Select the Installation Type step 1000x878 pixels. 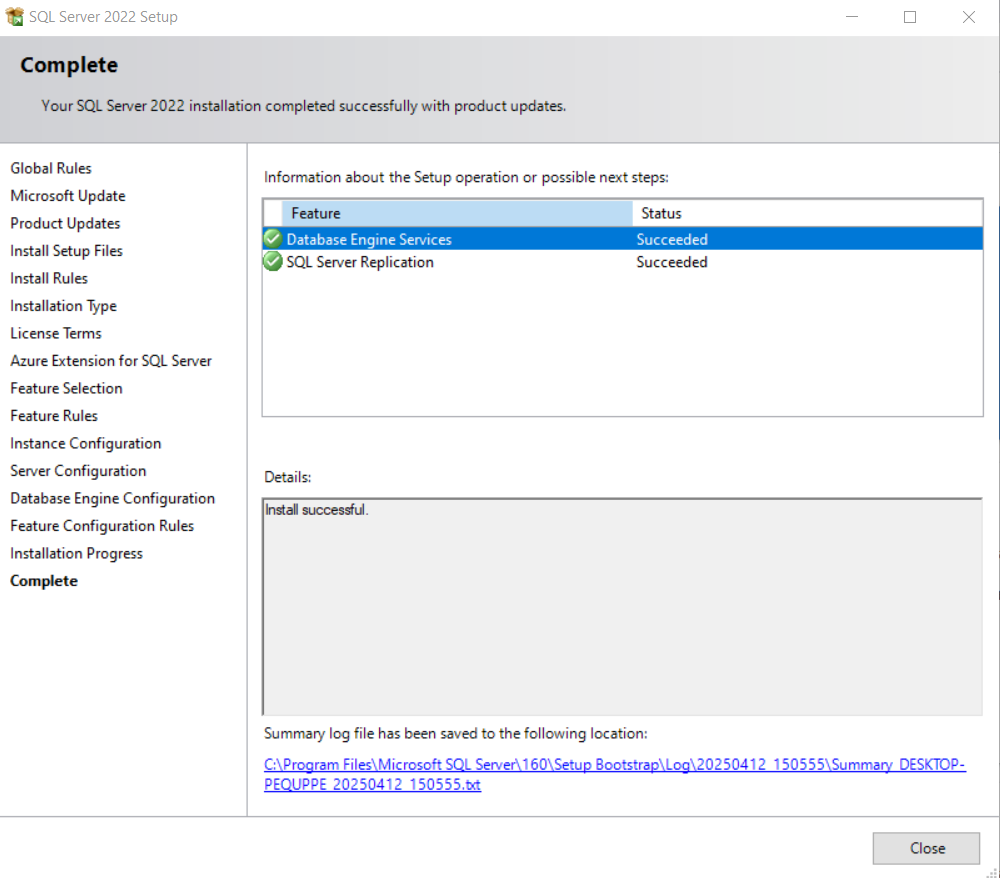pos(64,306)
